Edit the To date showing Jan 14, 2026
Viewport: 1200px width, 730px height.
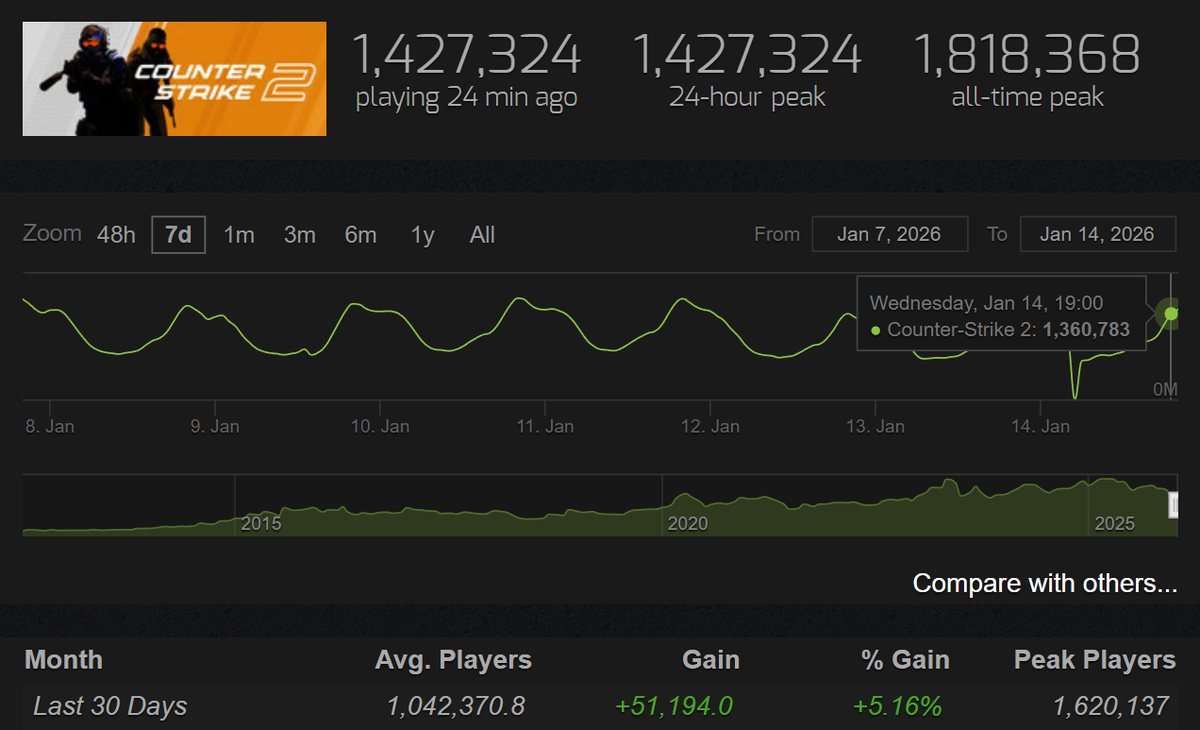[x=1097, y=234]
